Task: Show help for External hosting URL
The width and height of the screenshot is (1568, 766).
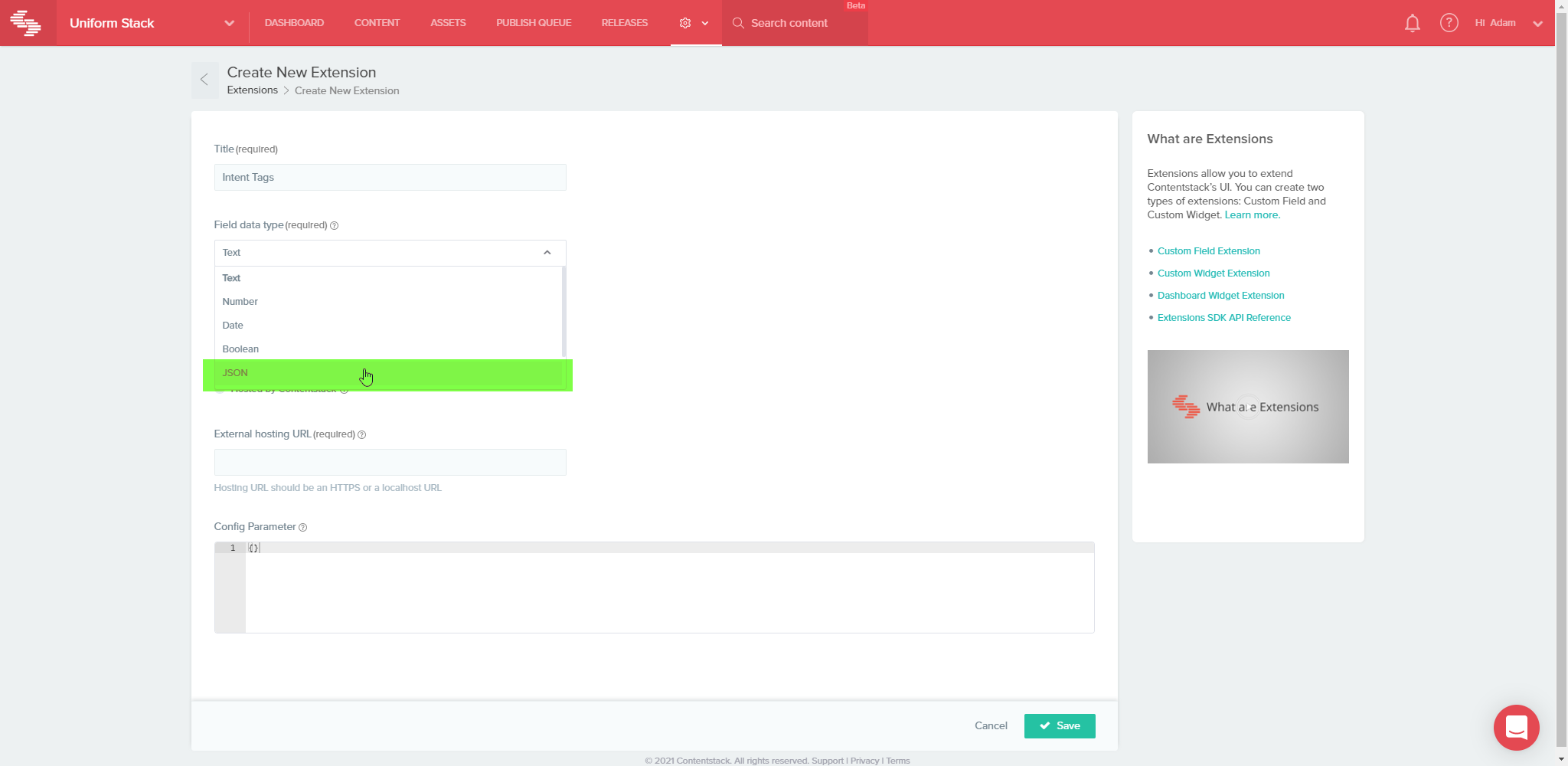Action: [x=362, y=435]
